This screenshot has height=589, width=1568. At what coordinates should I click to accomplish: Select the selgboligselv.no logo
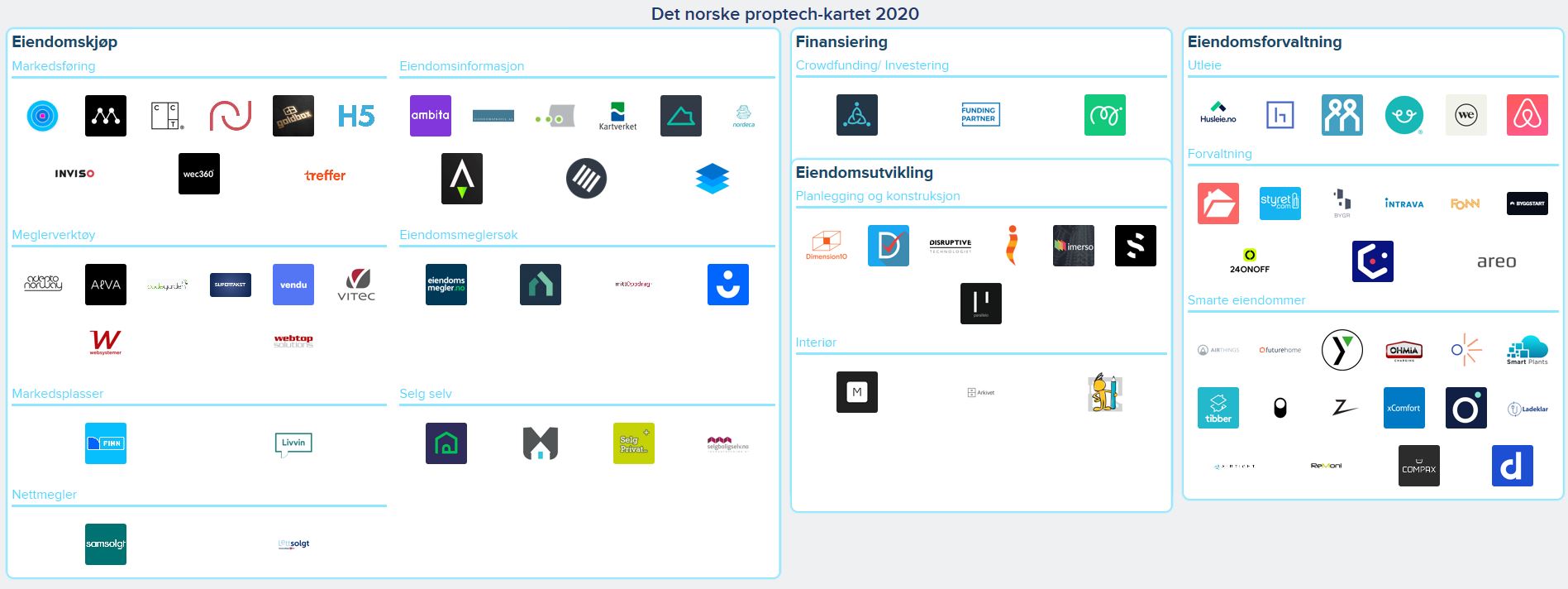pos(727,443)
